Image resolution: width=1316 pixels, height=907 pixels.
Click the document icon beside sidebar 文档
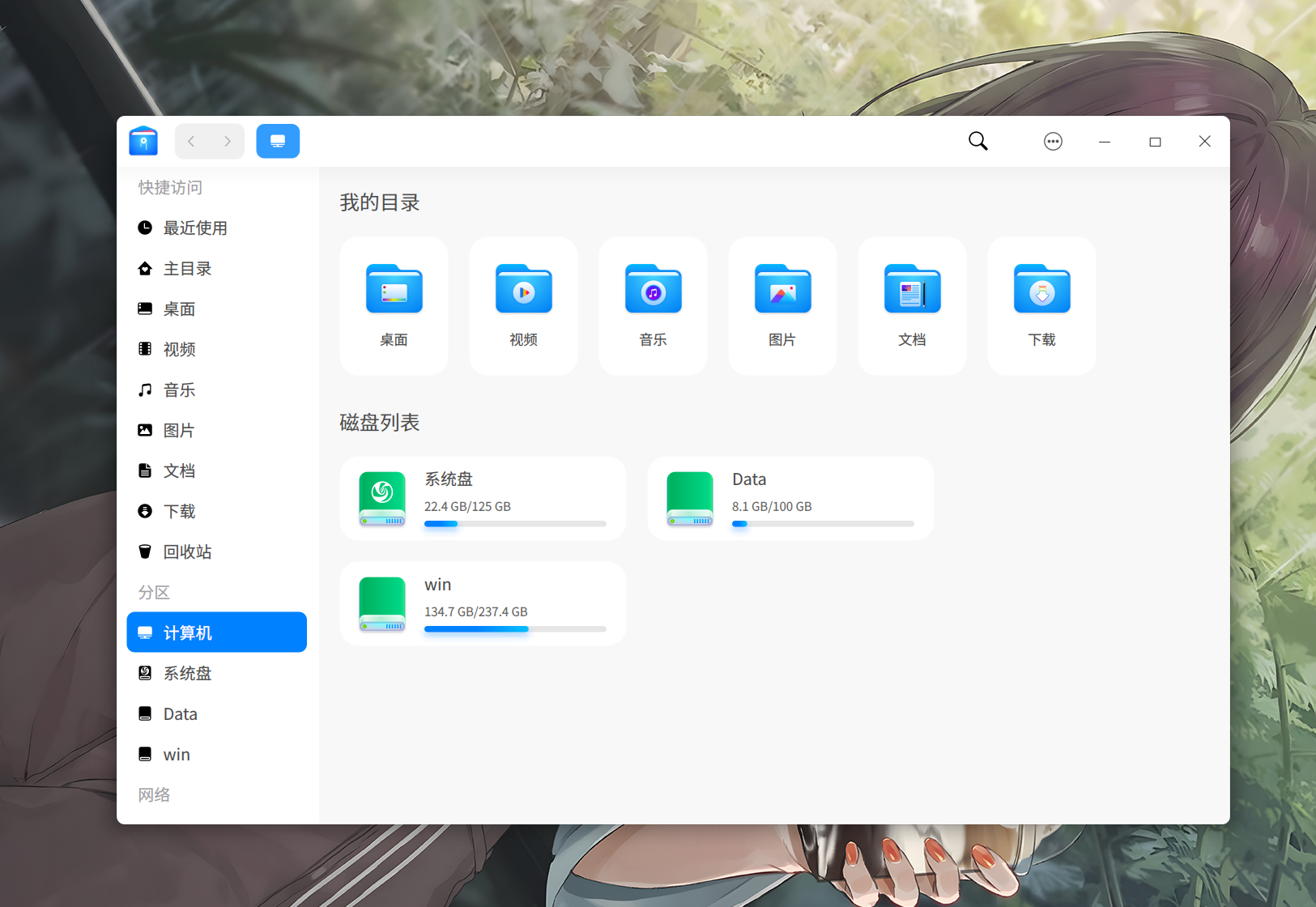point(145,471)
